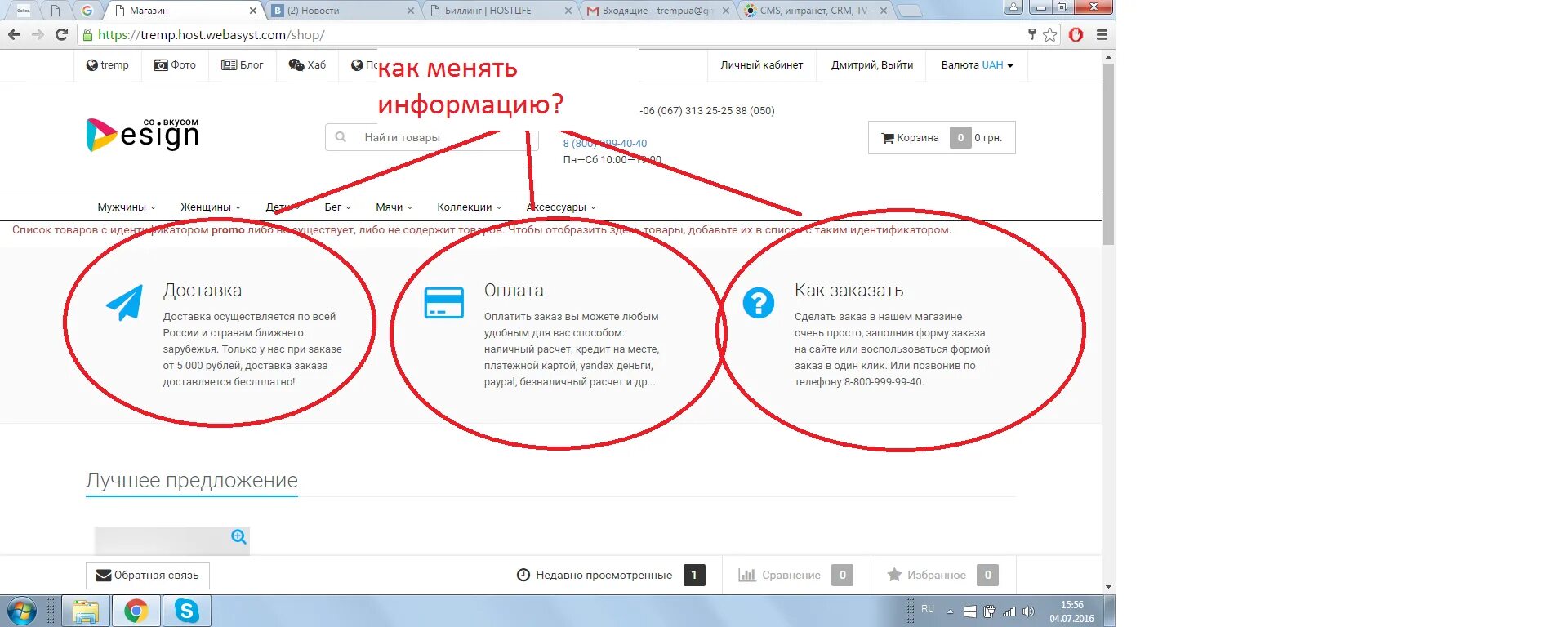Focus the Найти товары search field
Viewport: 1568px width, 627px height.
click(x=431, y=137)
